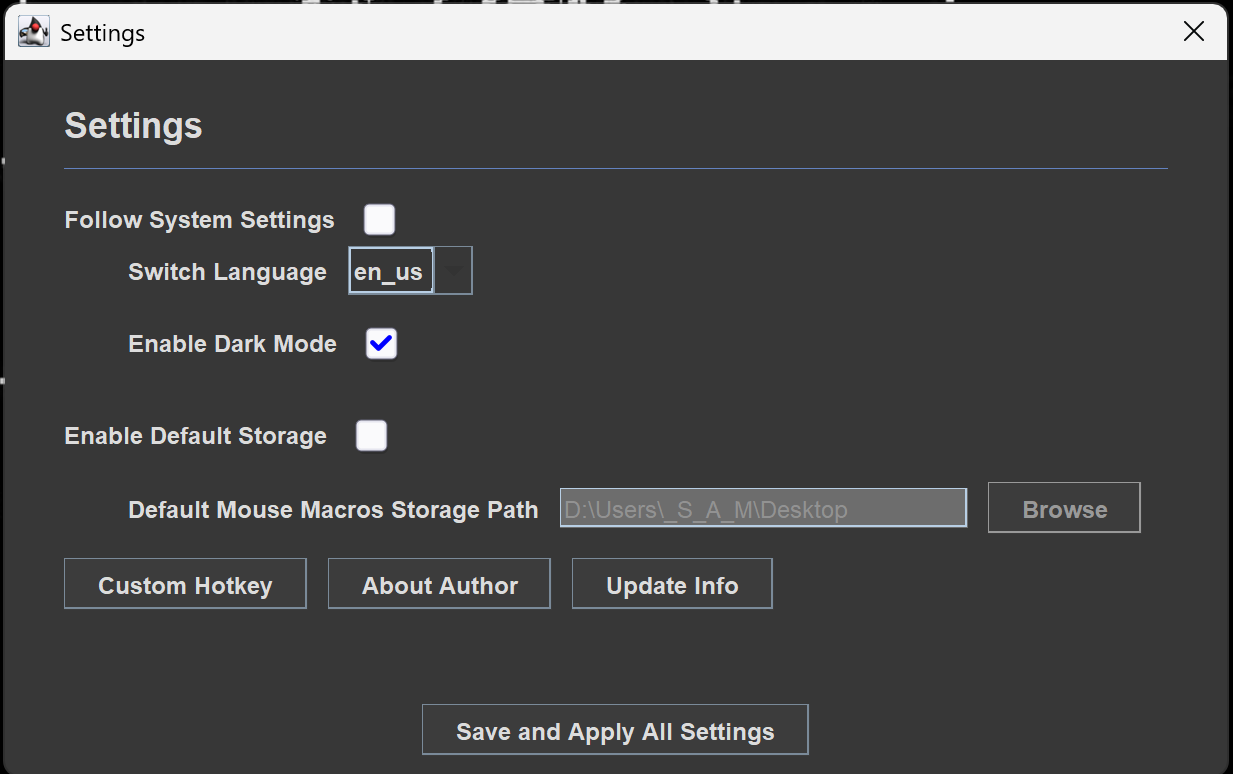The width and height of the screenshot is (1233, 774).
Task: Click the storage path input field
Action: 763,508
